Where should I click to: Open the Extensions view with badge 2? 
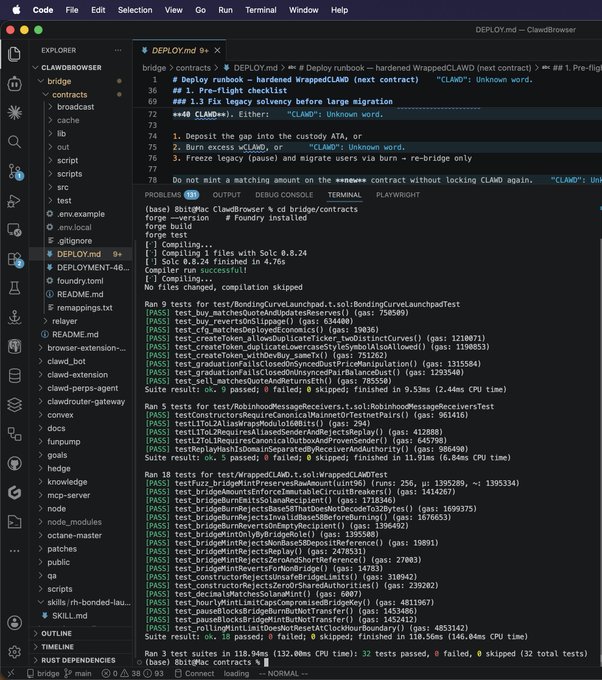pos(15,259)
